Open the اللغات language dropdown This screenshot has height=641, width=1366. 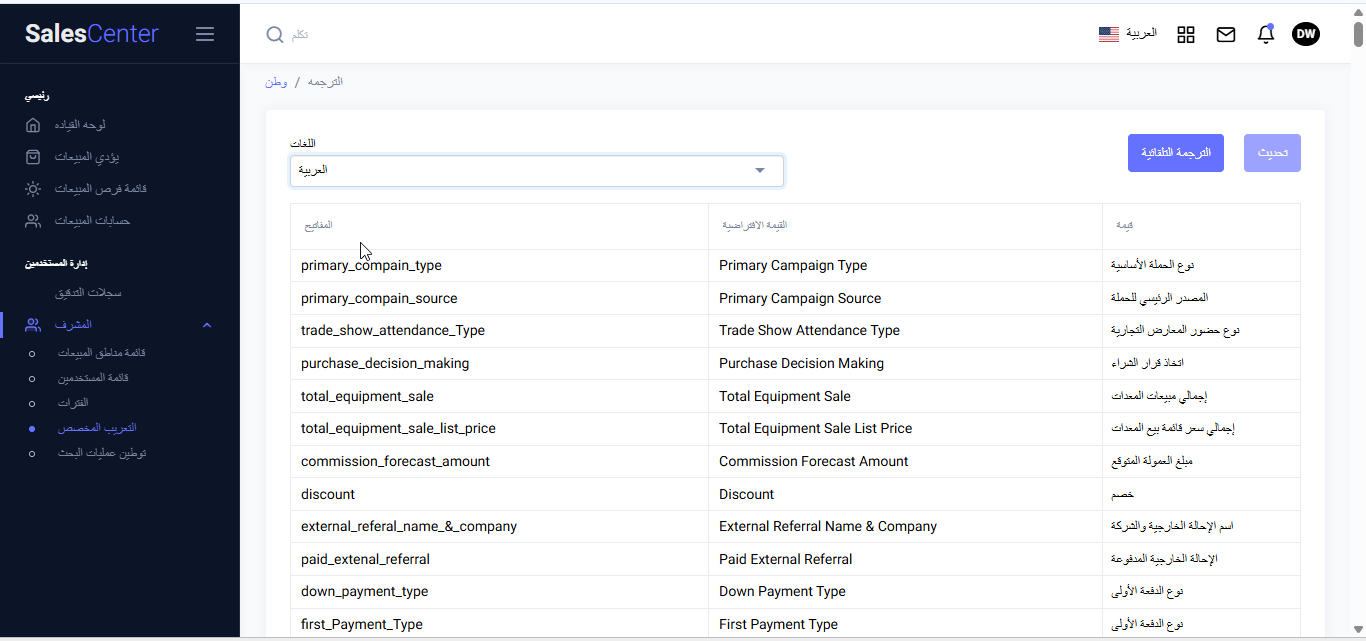coord(536,171)
